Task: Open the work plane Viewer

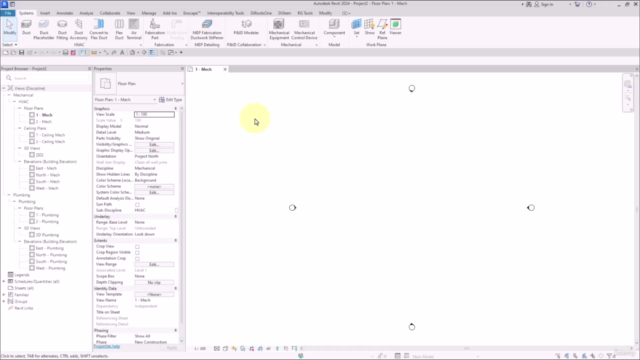Action: [395, 27]
